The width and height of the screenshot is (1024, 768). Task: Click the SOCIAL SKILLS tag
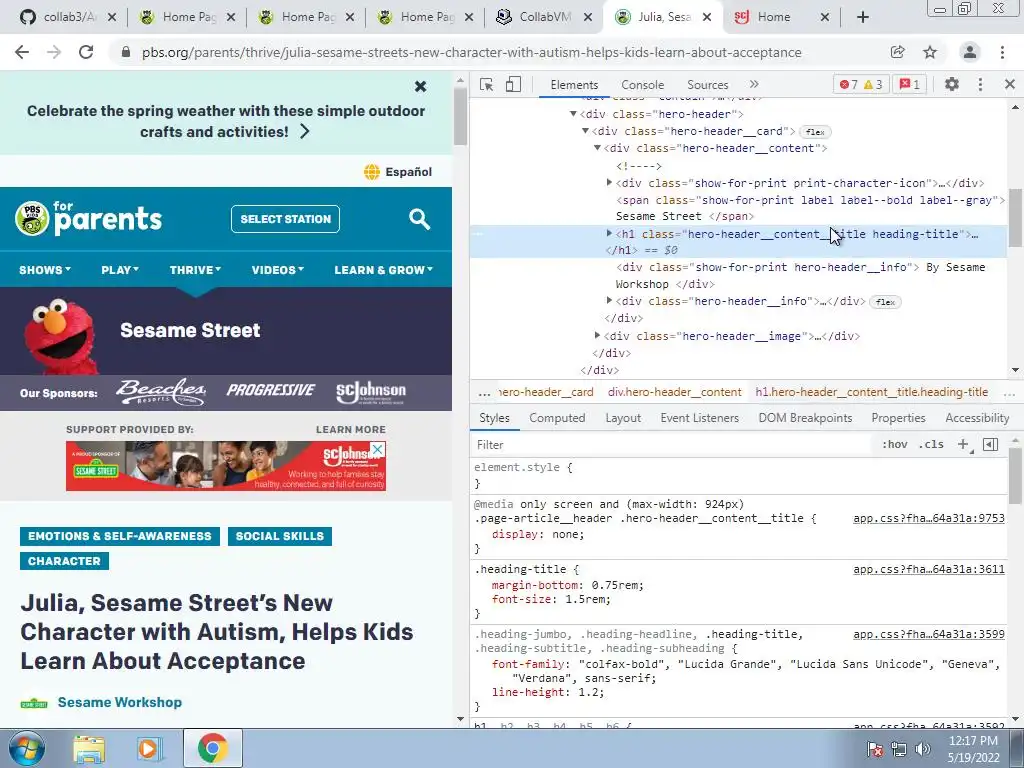click(x=280, y=536)
